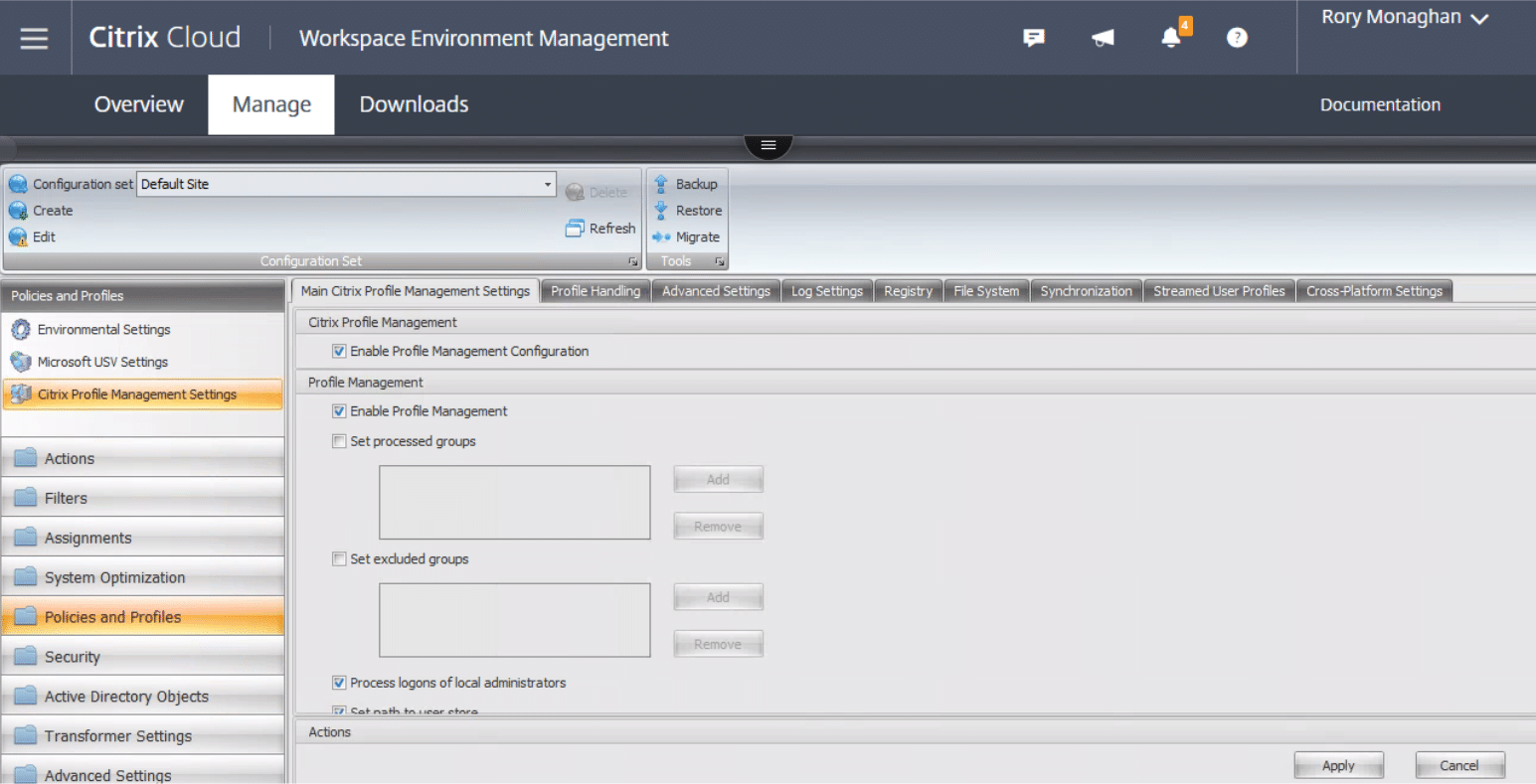Click the processed groups list box
The width and height of the screenshot is (1536, 784).
(x=515, y=503)
